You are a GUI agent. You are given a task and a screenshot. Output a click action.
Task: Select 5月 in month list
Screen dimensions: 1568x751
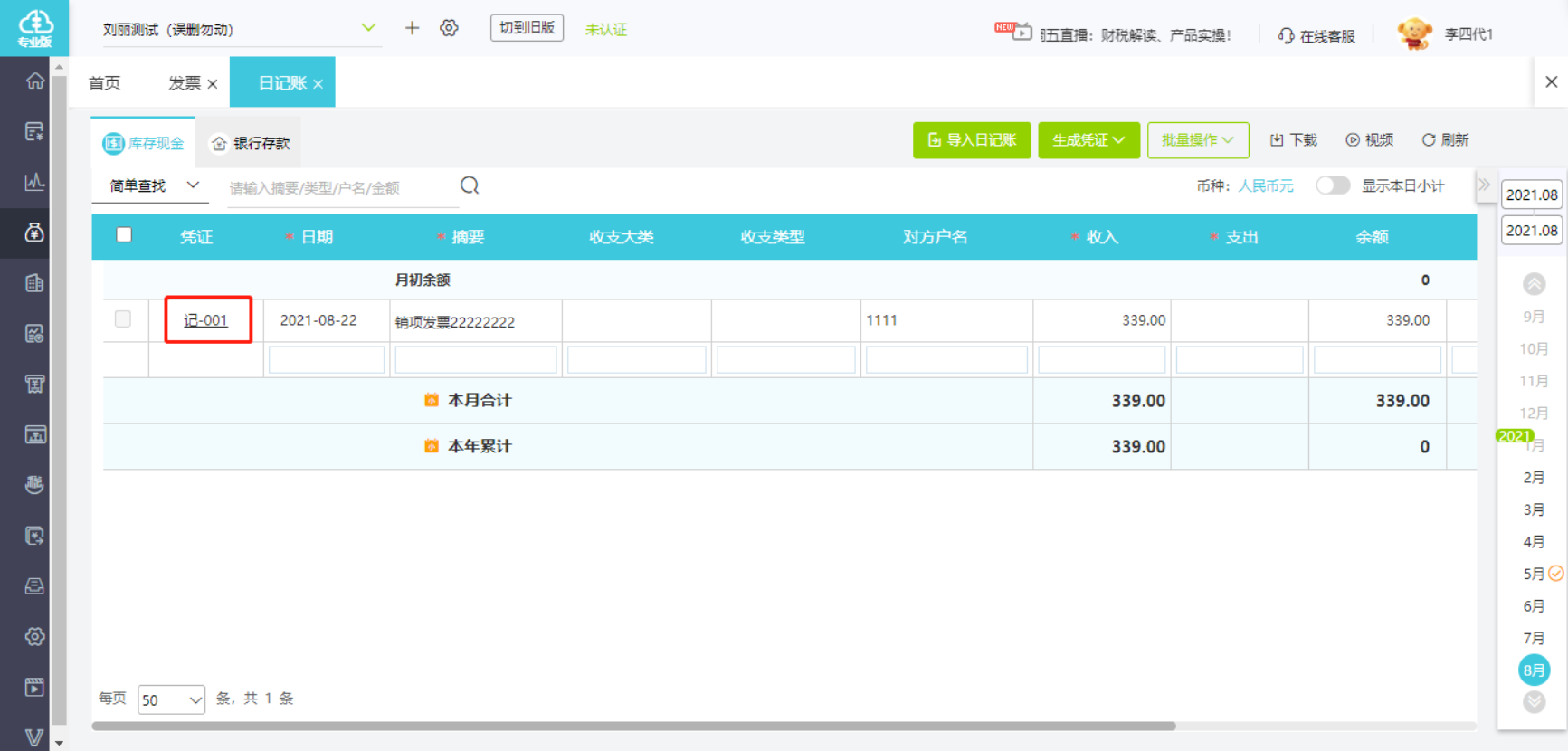[x=1534, y=574]
